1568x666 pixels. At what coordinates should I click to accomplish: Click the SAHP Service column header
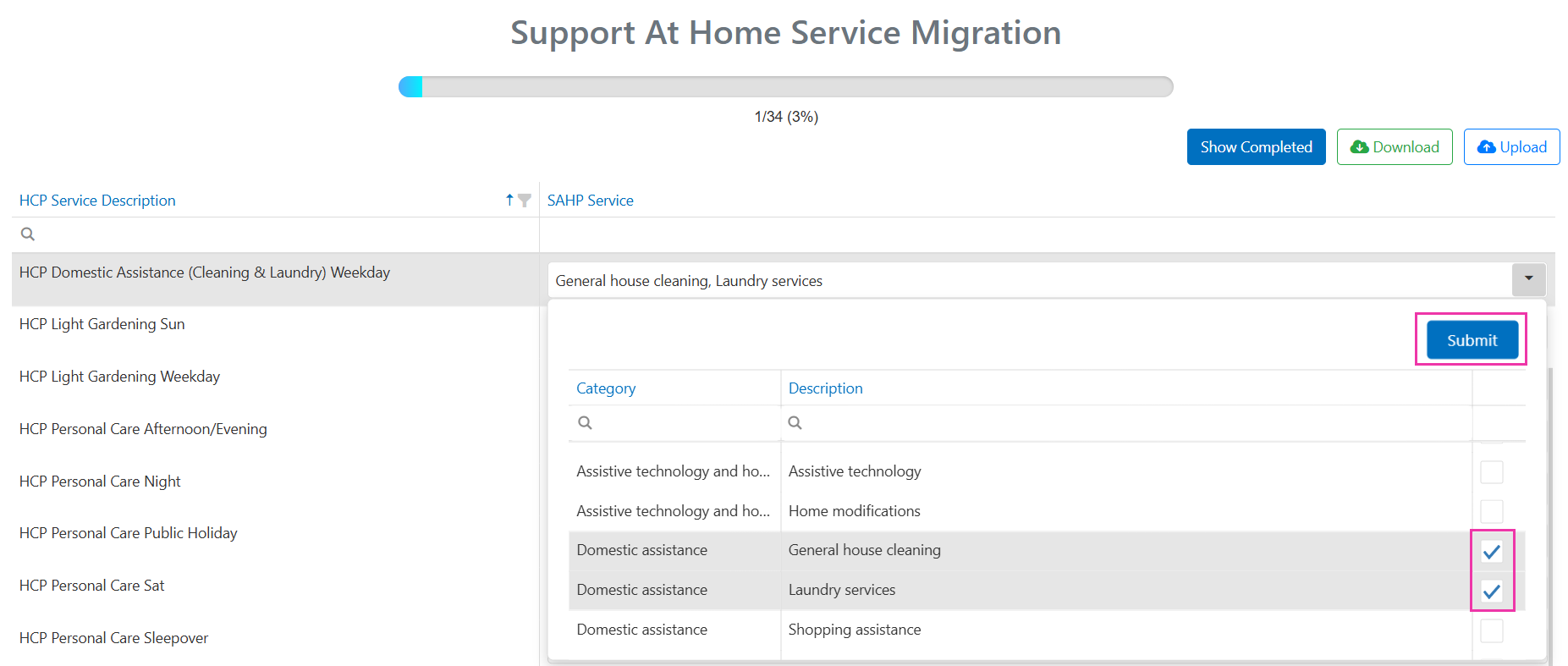[x=591, y=201]
